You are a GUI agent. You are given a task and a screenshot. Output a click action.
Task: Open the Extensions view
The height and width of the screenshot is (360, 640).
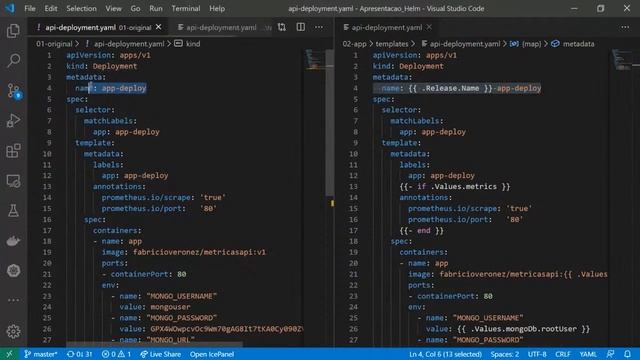coord(13,151)
